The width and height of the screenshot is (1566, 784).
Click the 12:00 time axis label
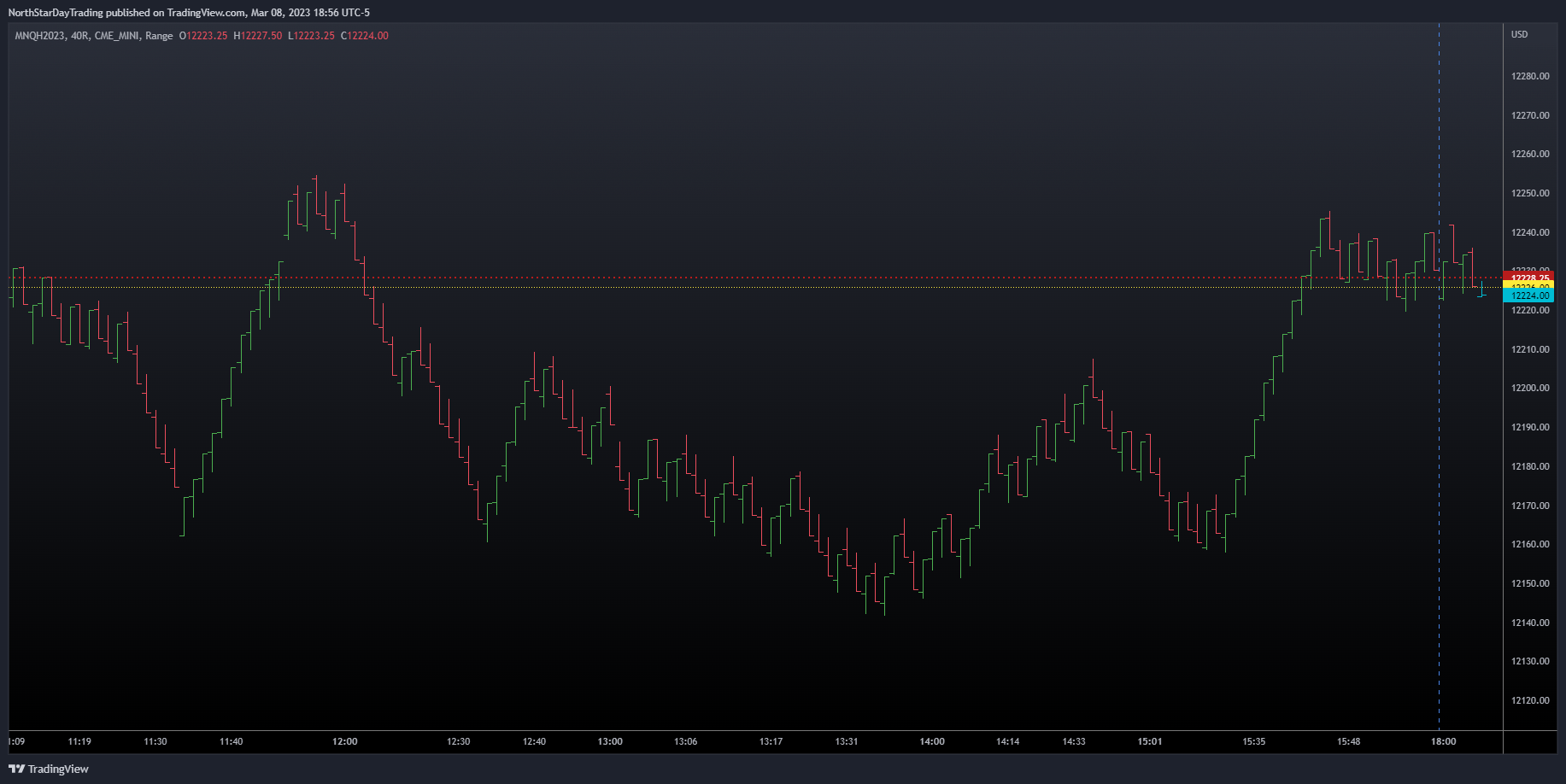[345, 741]
